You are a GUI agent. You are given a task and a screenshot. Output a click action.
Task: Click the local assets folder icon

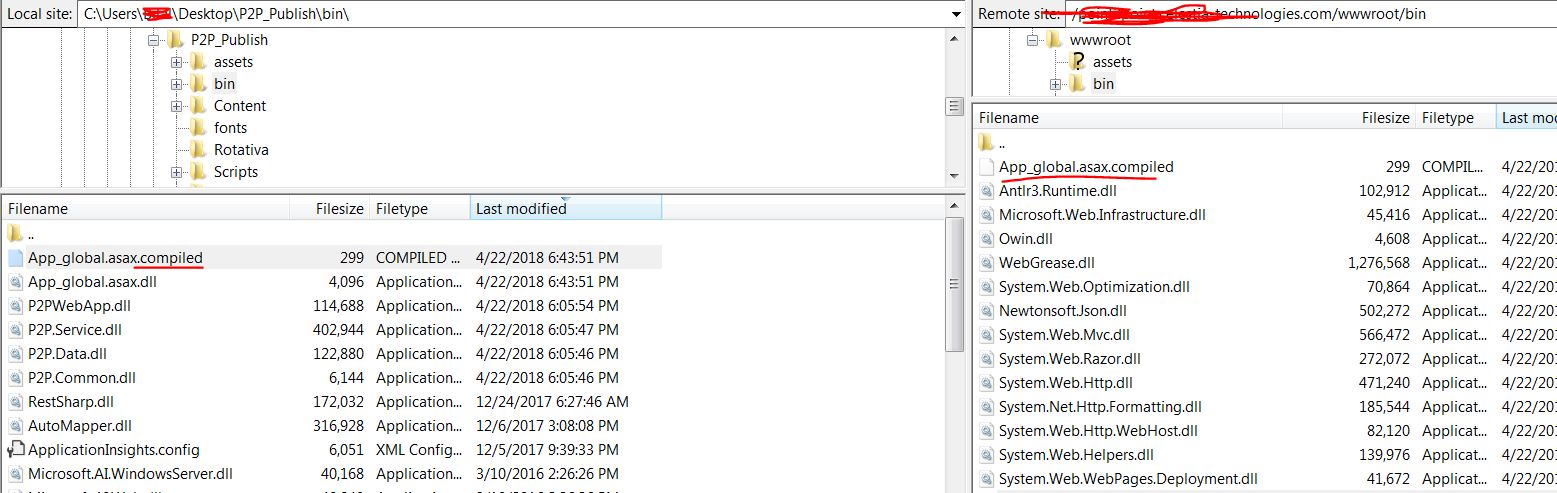(198, 62)
